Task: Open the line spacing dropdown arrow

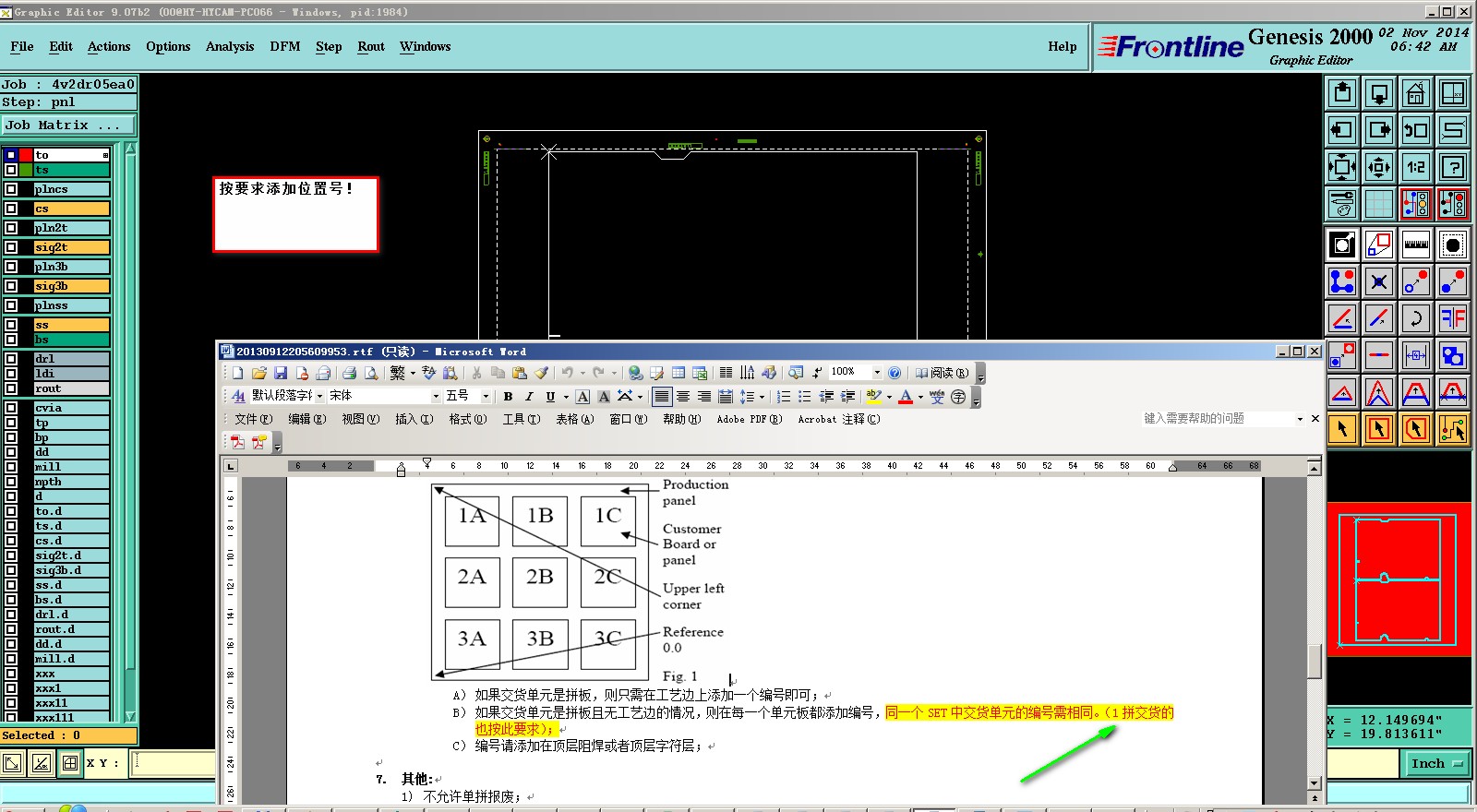Action: click(x=762, y=397)
